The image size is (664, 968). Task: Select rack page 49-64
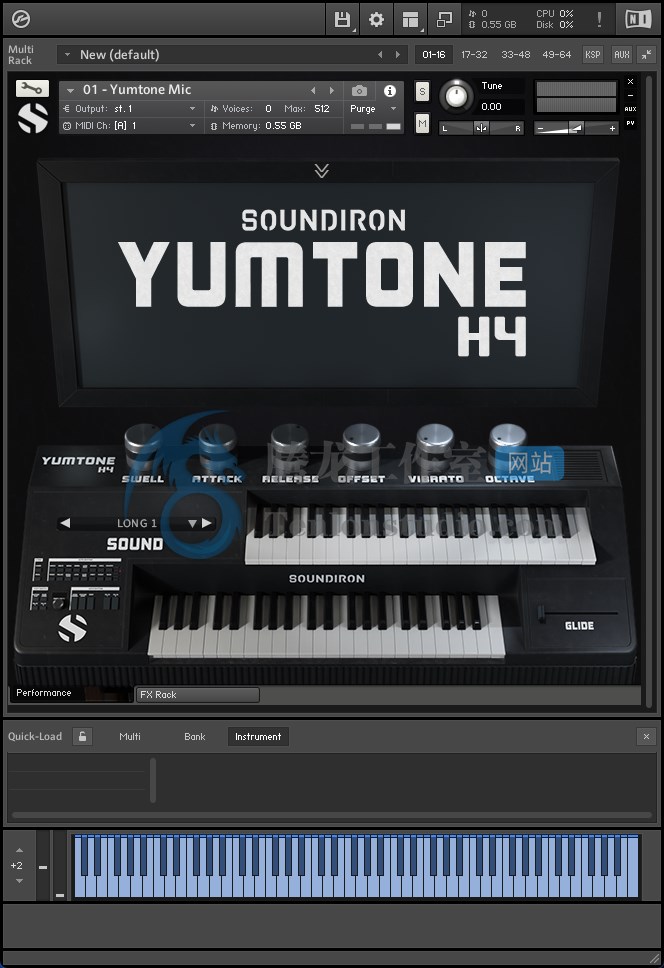point(556,54)
